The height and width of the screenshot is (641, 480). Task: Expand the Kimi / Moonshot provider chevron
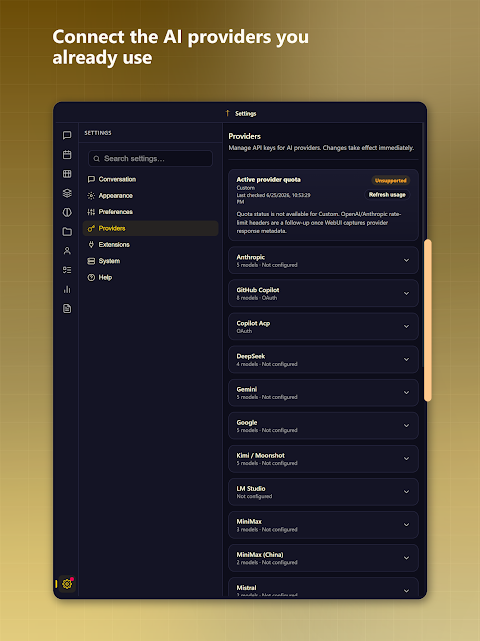406,459
